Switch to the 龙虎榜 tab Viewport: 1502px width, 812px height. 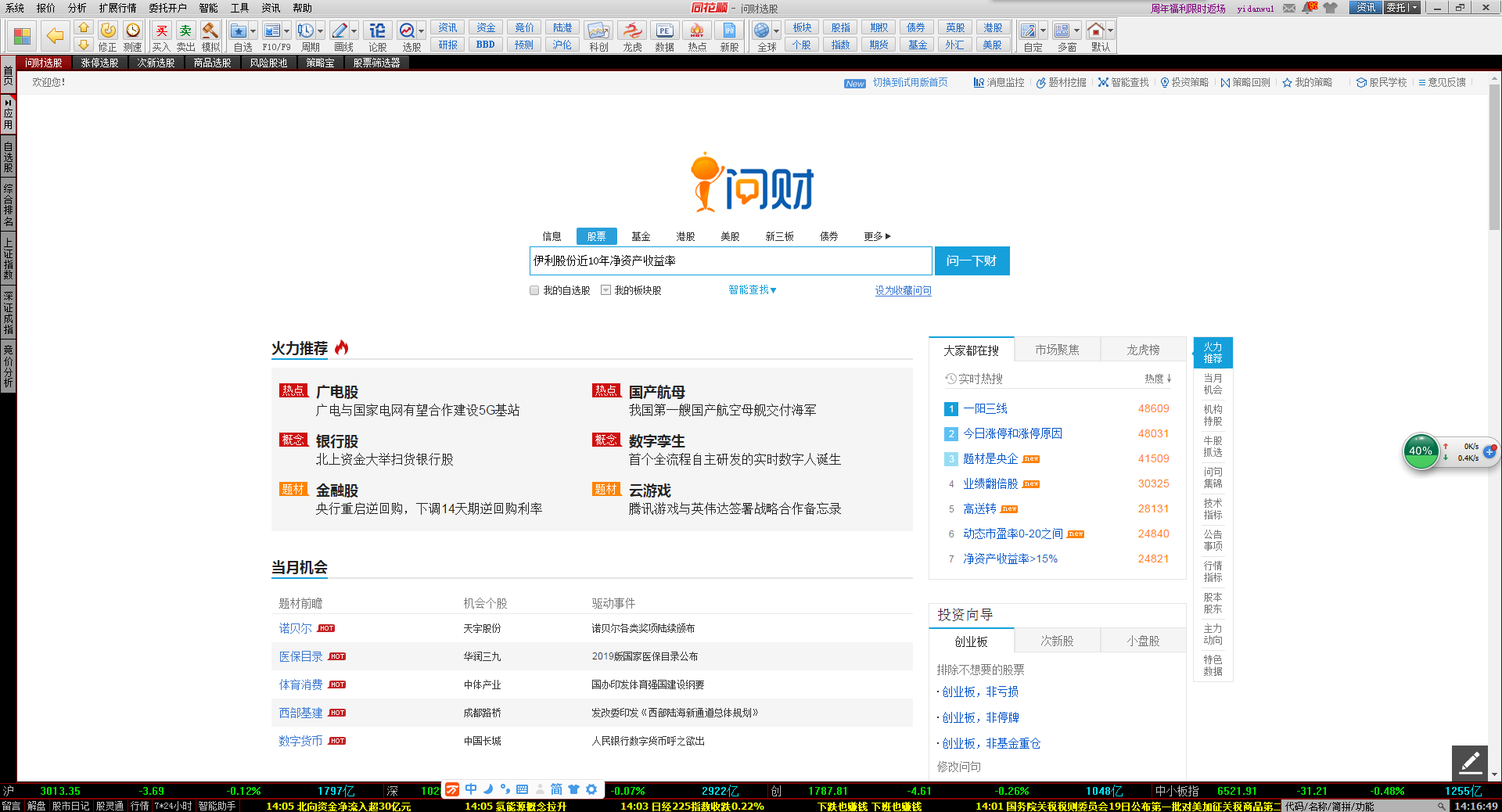coord(1143,350)
